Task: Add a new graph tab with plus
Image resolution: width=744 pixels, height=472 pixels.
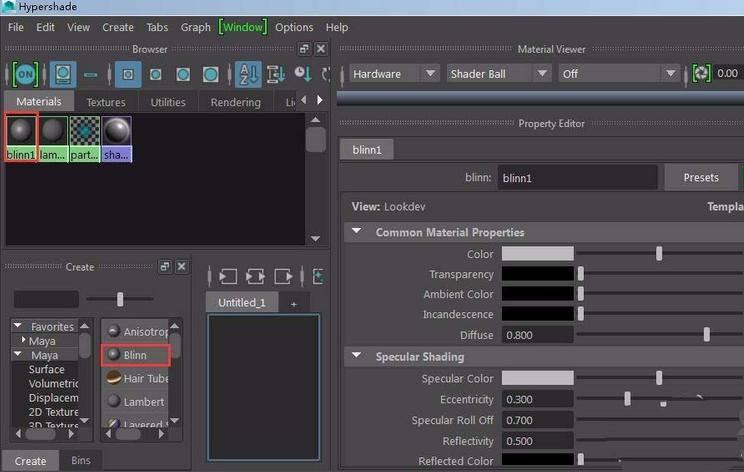Action: coord(294,303)
